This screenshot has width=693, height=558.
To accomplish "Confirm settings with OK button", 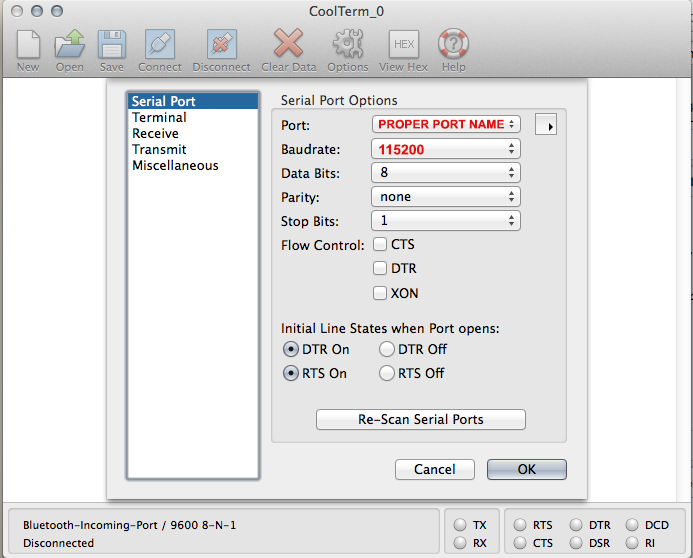I will coord(527,469).
